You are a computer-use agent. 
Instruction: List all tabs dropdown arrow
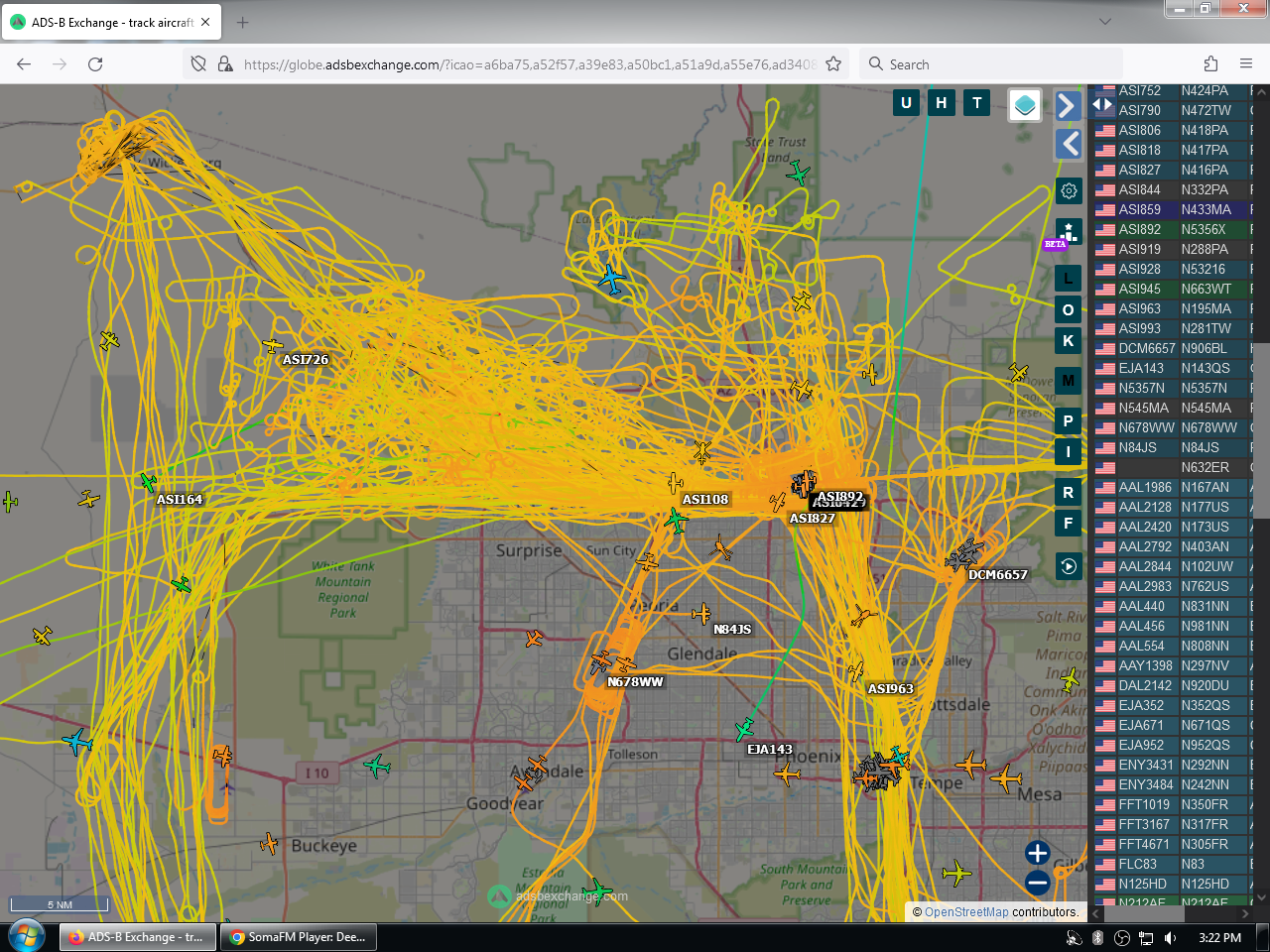coord(1105,21)
